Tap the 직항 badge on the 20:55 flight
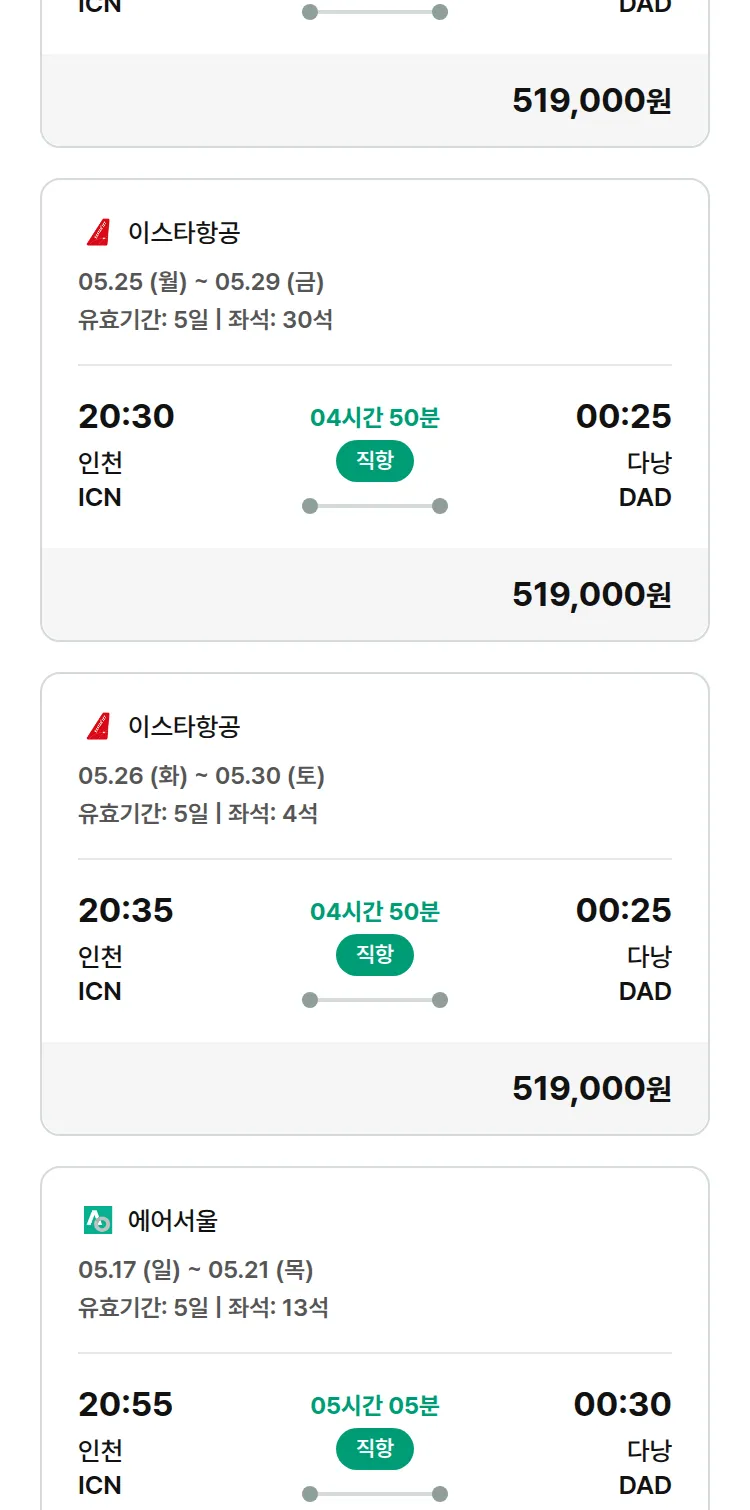750x1510 pixels. click(374, 1449)
